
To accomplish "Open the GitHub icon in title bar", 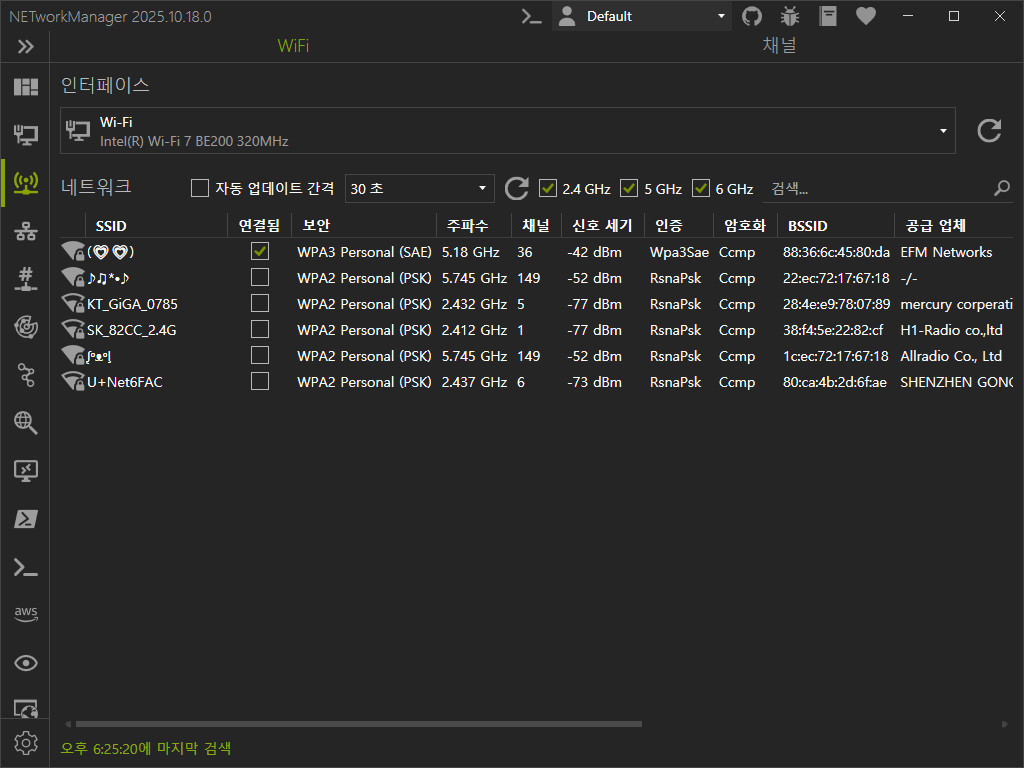I will point(752,16).
